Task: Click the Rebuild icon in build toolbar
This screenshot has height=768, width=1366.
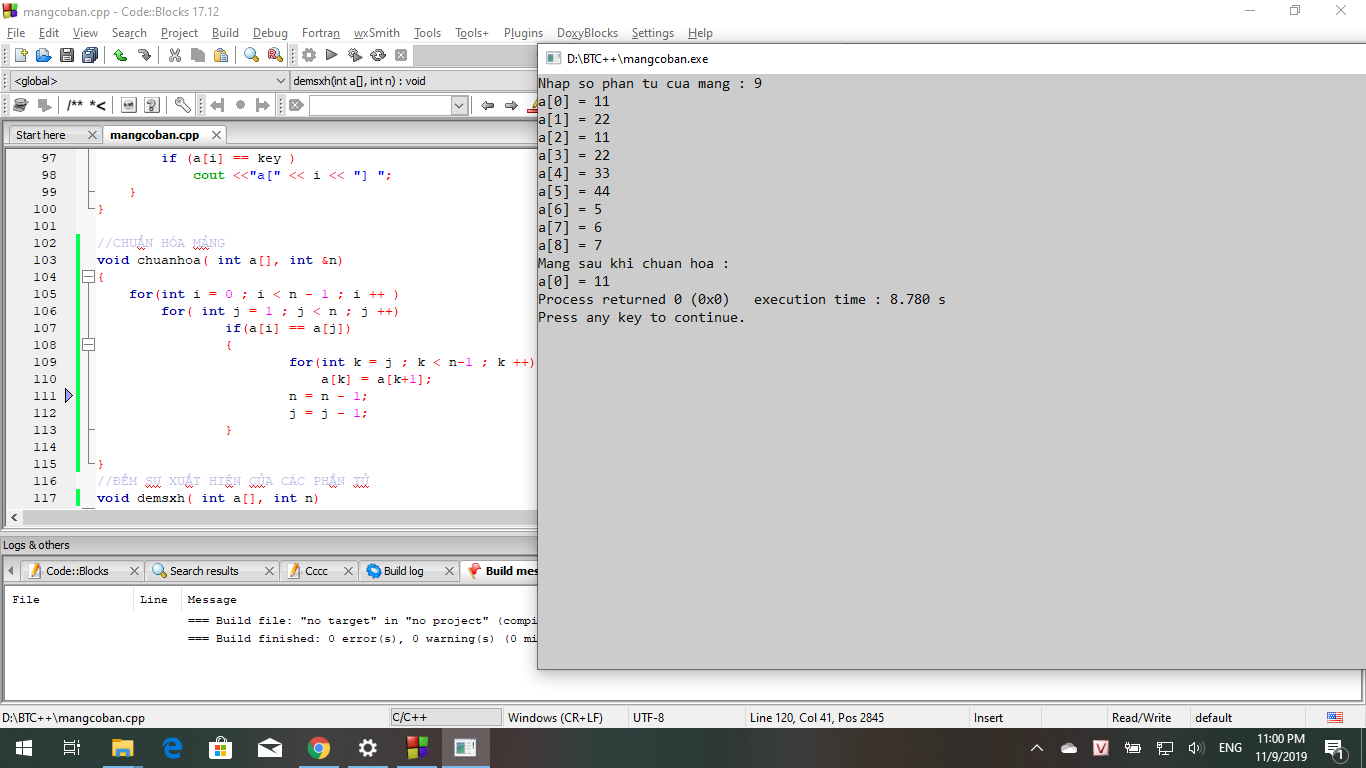Action: 378,55
